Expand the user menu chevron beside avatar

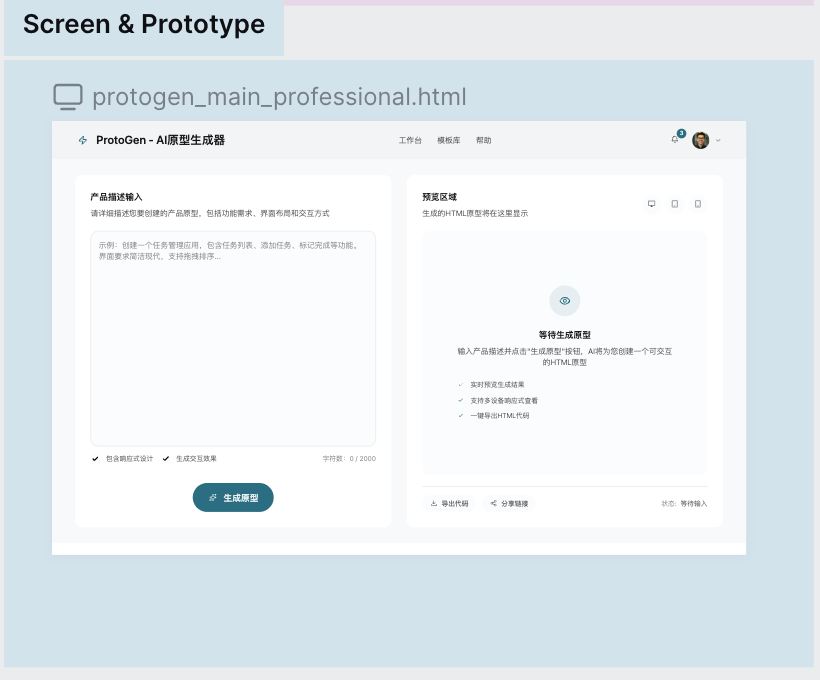coord(718,141)
